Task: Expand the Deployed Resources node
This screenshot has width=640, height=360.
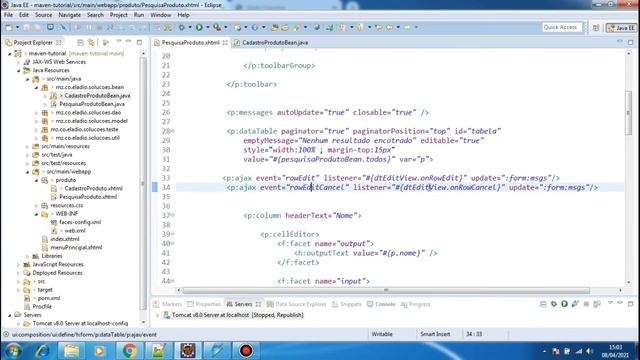Action: [18, 273]
